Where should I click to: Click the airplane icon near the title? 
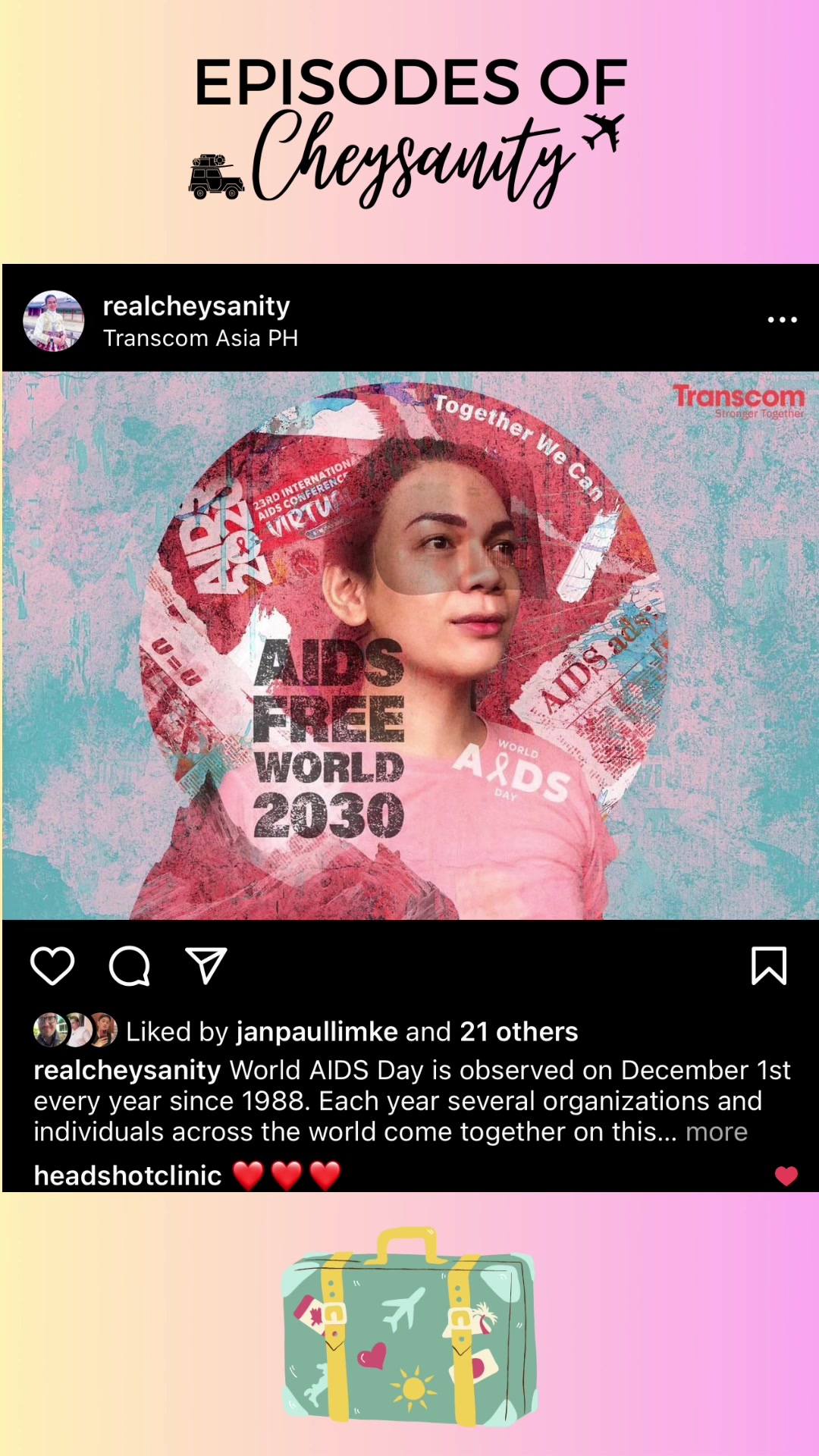pyautogui.click(x=604, y=131)
